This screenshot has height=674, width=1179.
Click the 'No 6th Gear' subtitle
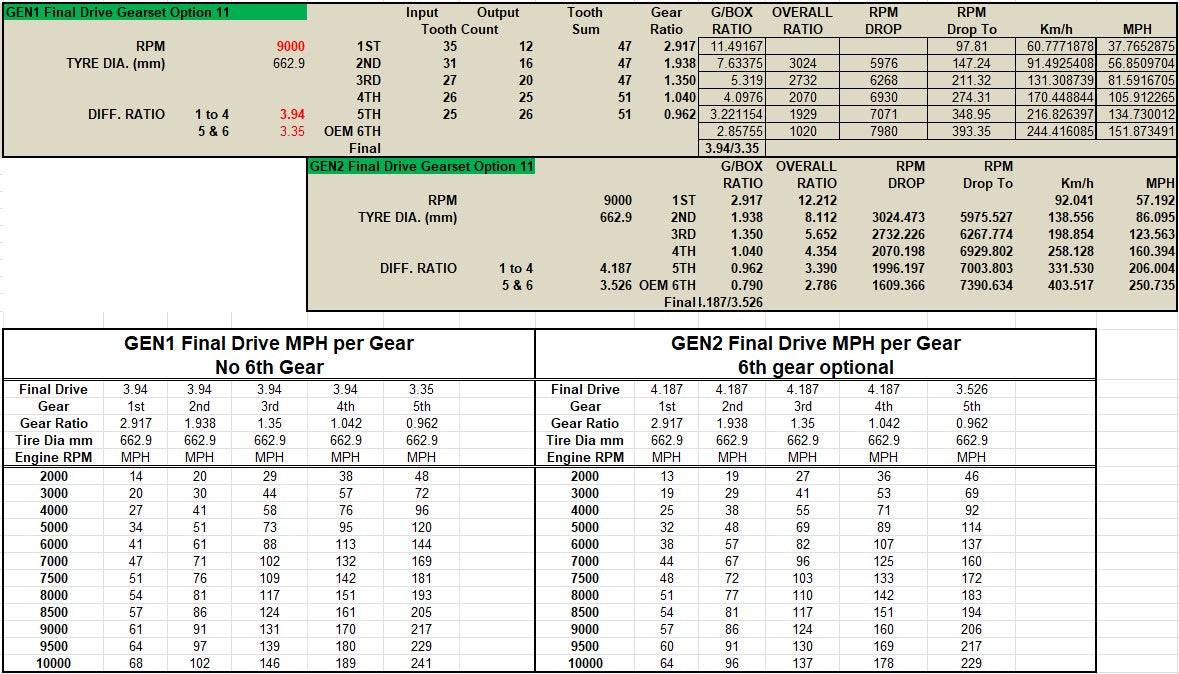coord(269,368)
